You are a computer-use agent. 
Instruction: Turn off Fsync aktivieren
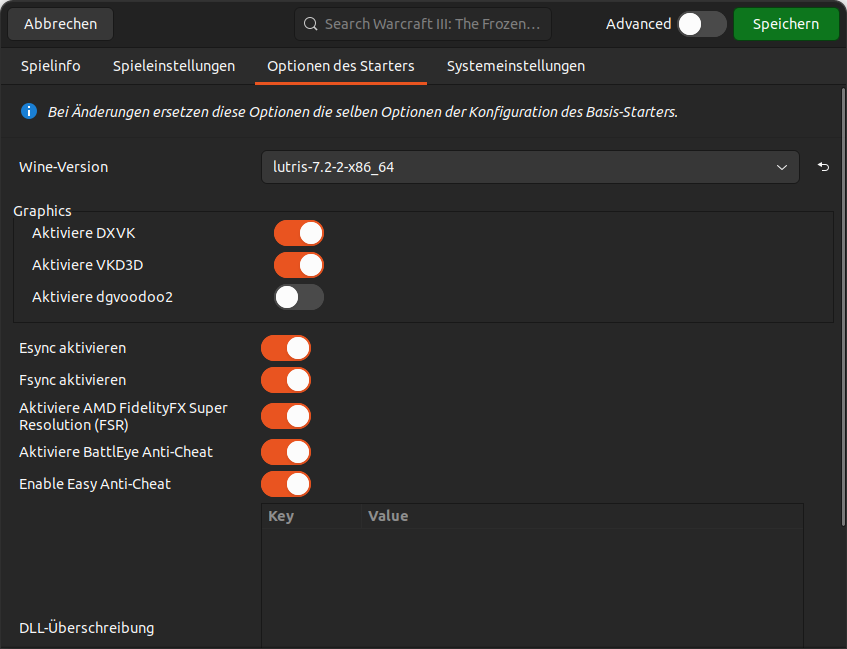(x=285, y=380)
